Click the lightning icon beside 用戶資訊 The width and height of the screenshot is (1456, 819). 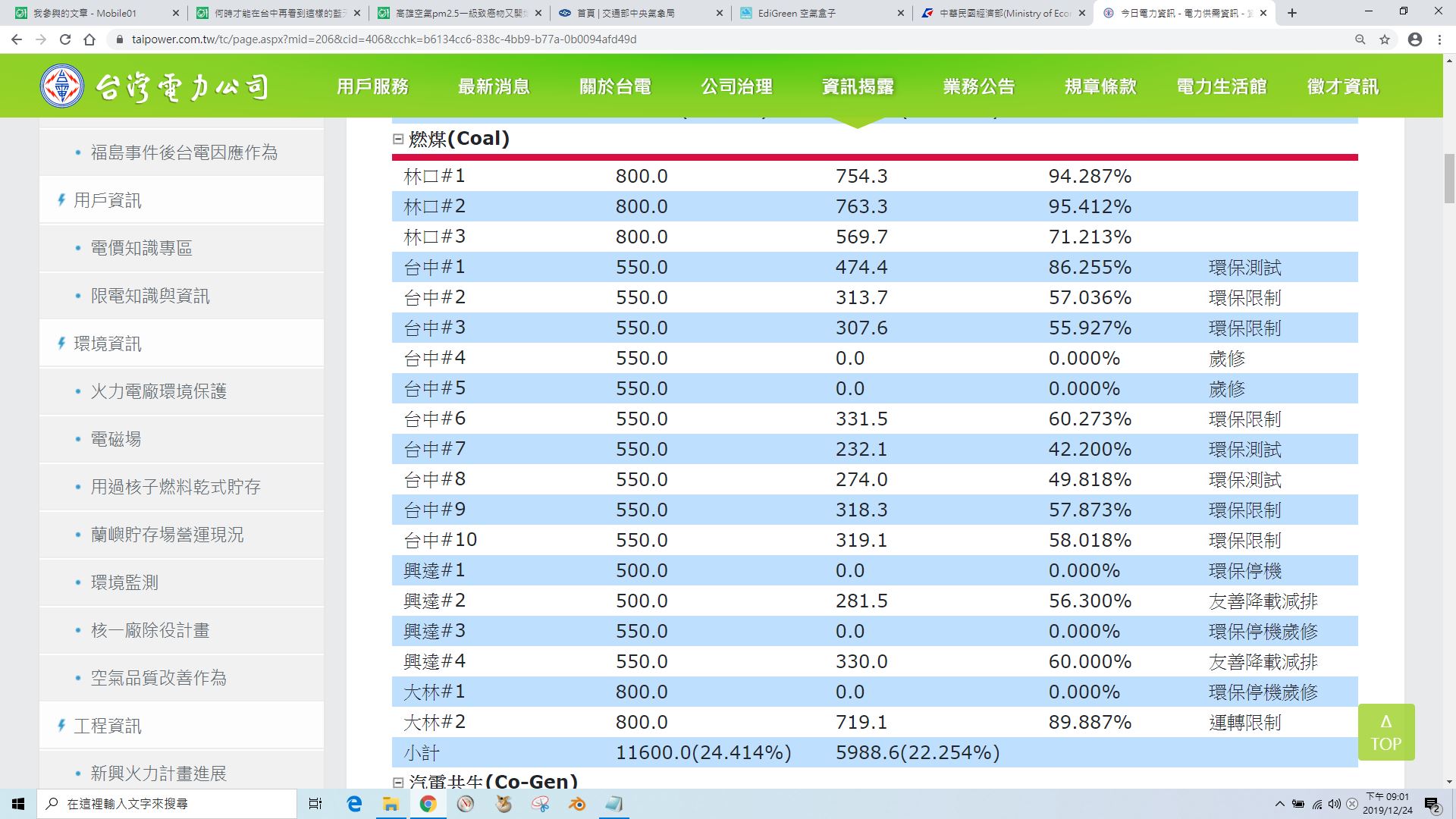tap(61, 199)
